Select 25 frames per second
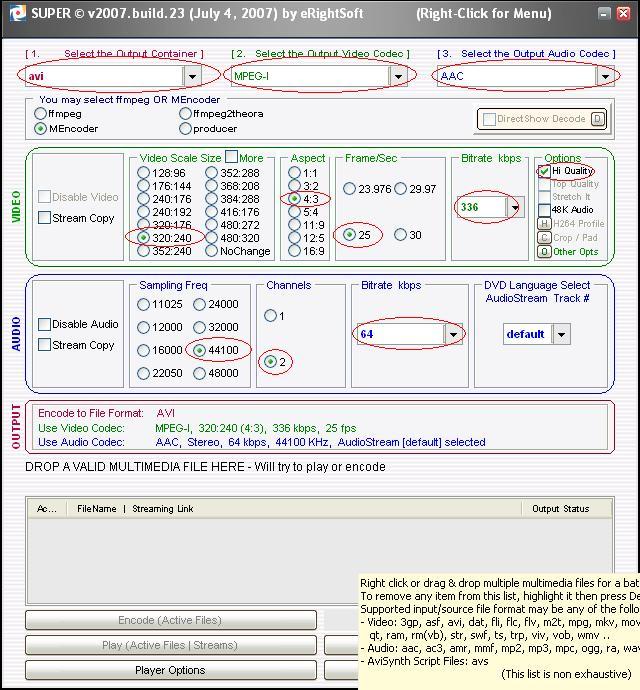 click(x=349, y=235)
